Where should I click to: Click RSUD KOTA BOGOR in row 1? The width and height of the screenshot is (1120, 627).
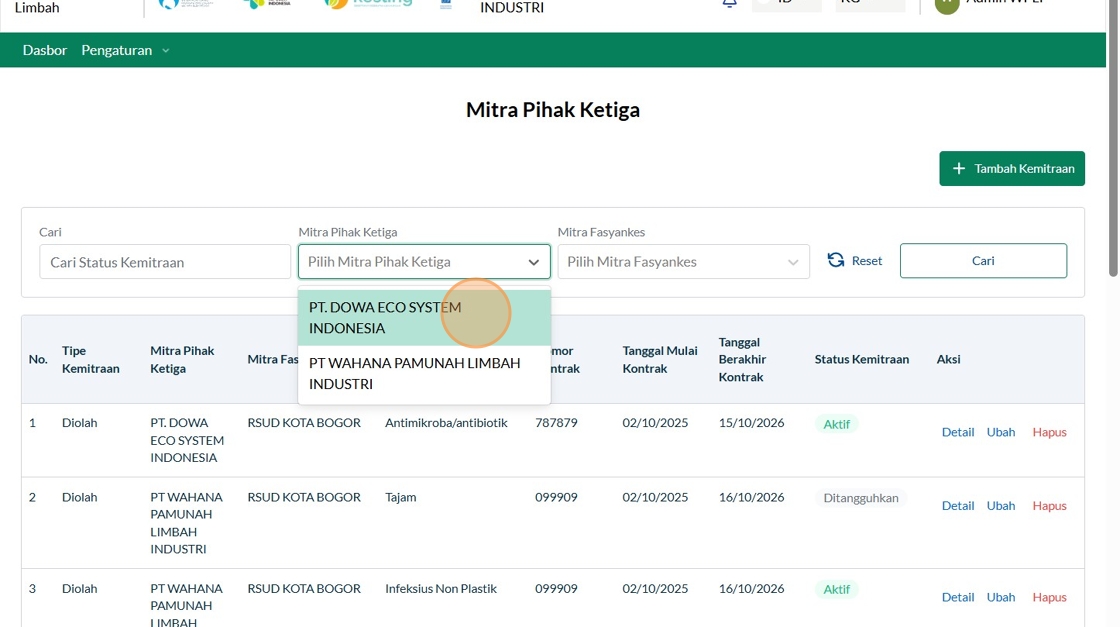click(x=304, y=423)
